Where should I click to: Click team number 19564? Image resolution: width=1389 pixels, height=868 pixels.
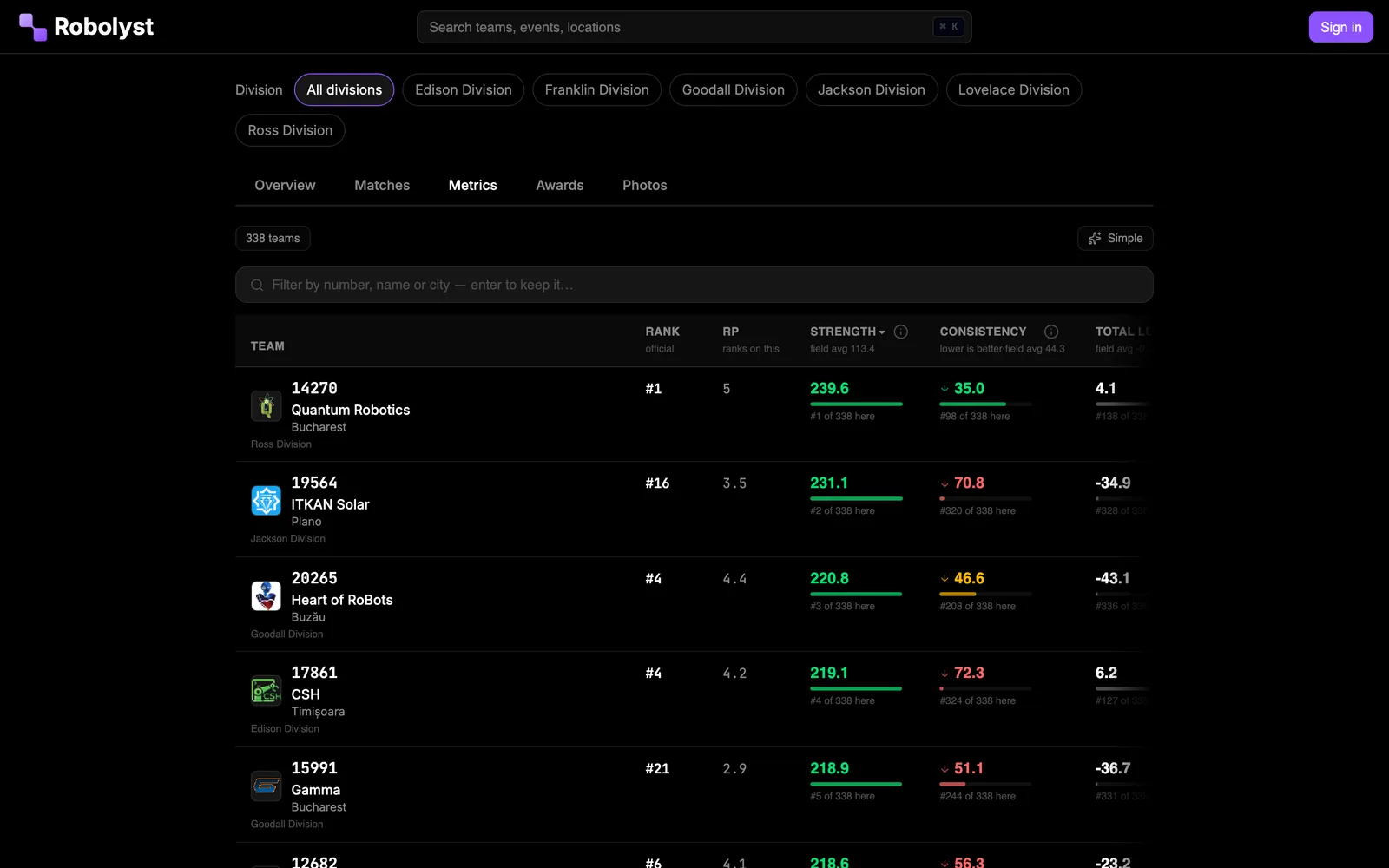coord(314,483)
